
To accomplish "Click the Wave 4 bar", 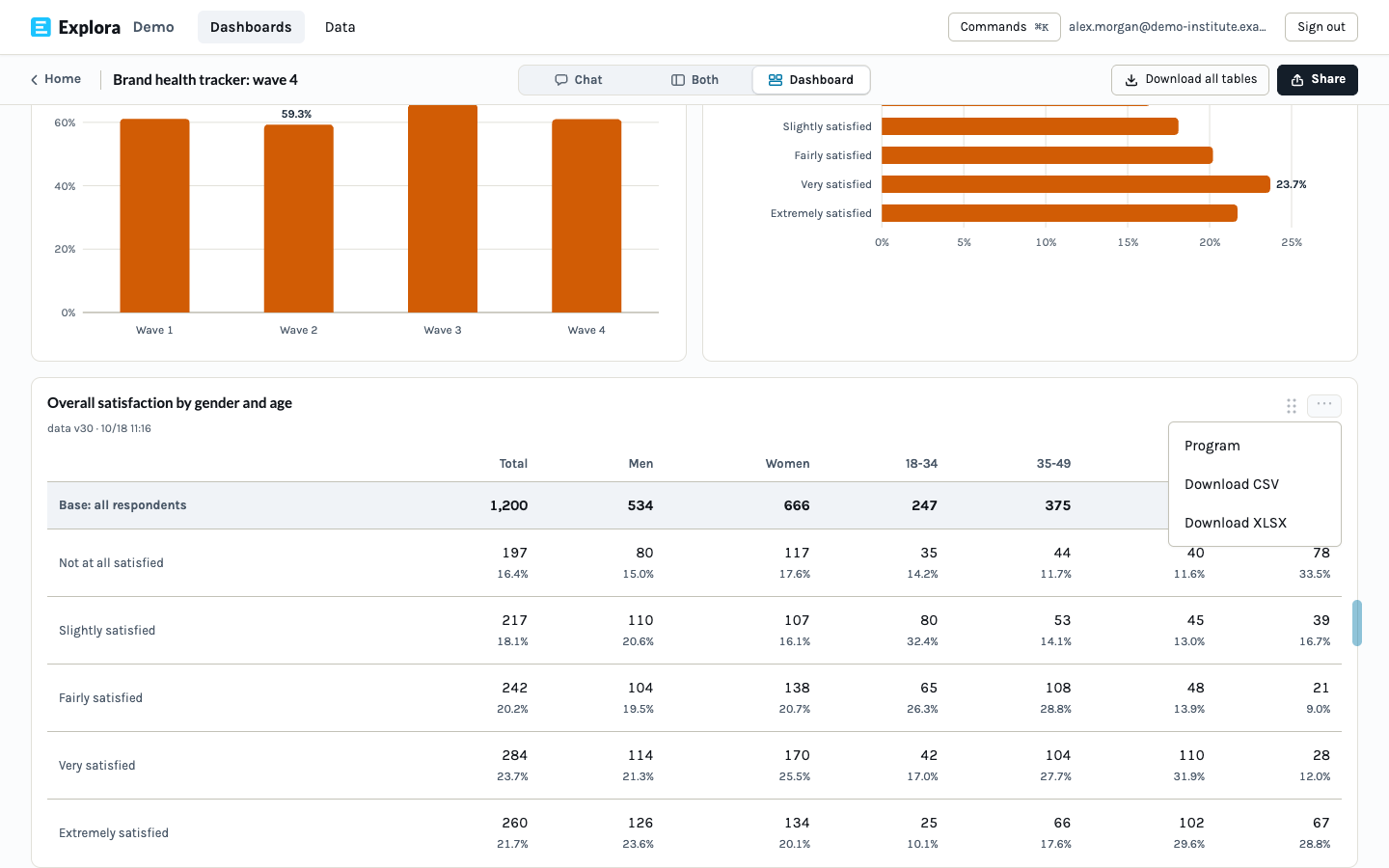I will (x=586, y=216).
